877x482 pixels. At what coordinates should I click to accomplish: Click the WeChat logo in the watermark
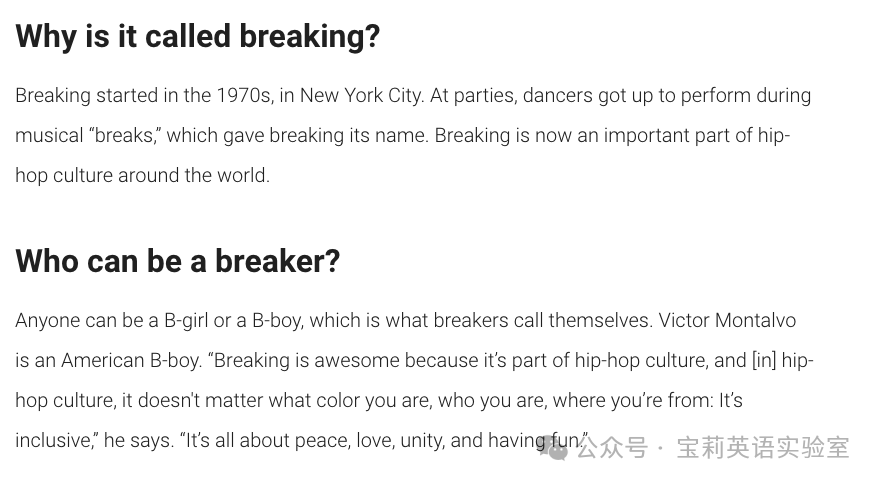(553, 448)
